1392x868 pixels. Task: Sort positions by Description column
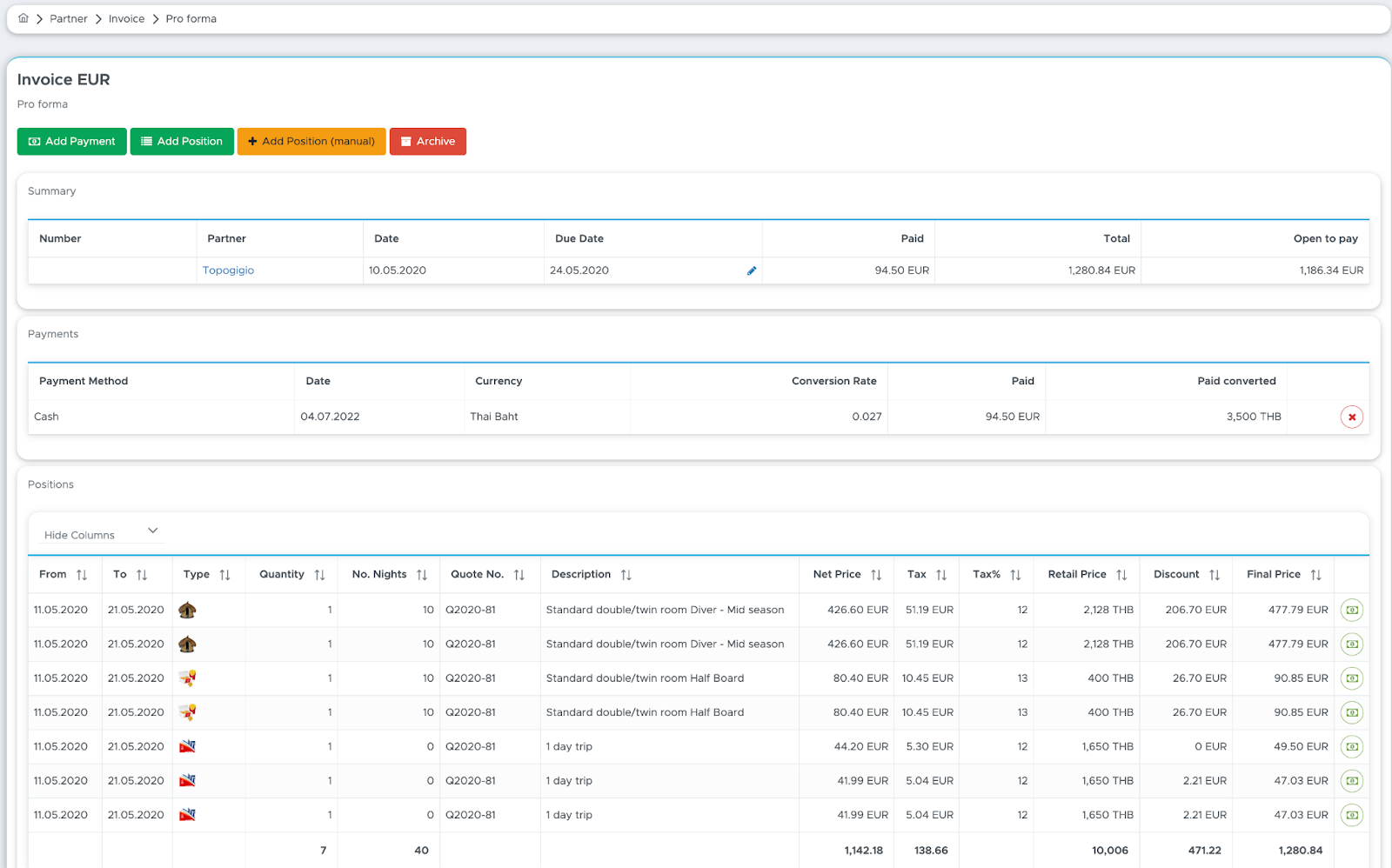click(x=626, y=575)
